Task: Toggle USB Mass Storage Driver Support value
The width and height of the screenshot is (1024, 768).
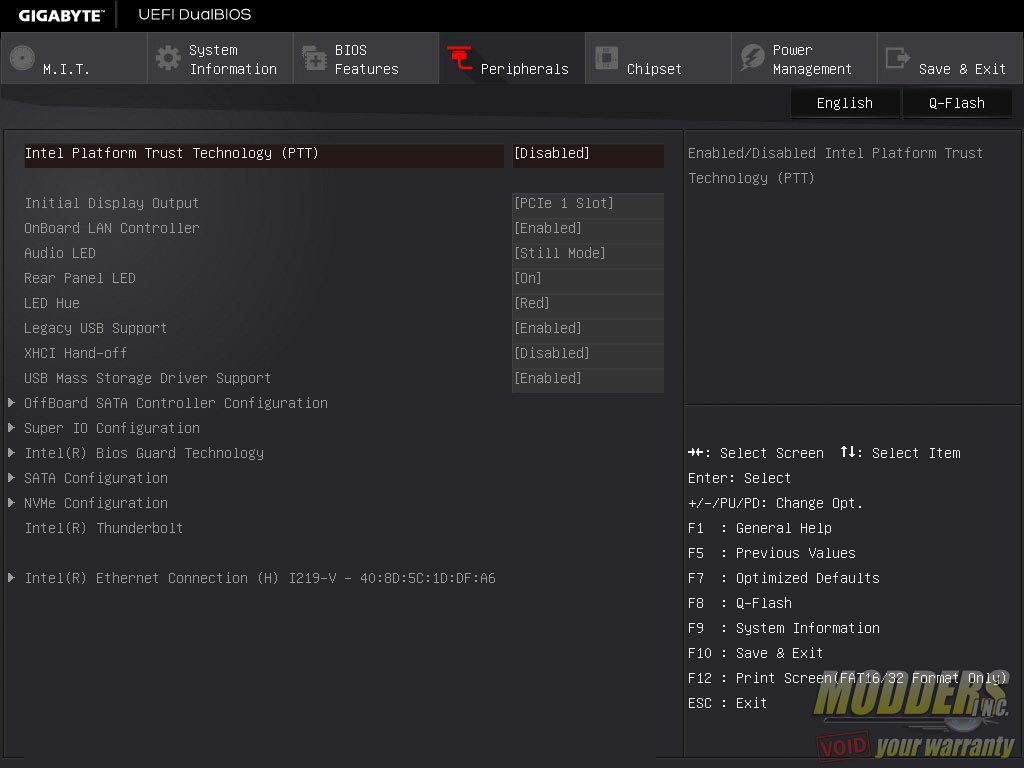Action: 588,379
